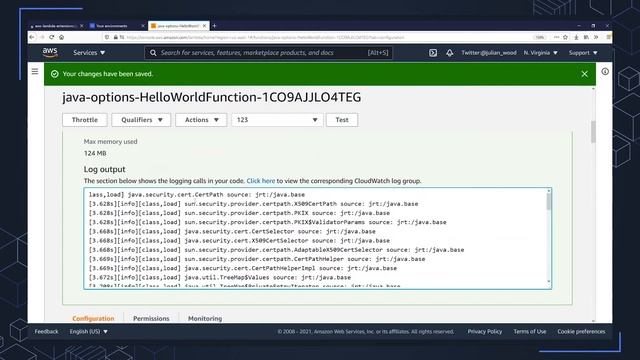The height and width of the screenshot is (360, 640).
Task: Open the Terms of Use link
Action: pos(529,331)
